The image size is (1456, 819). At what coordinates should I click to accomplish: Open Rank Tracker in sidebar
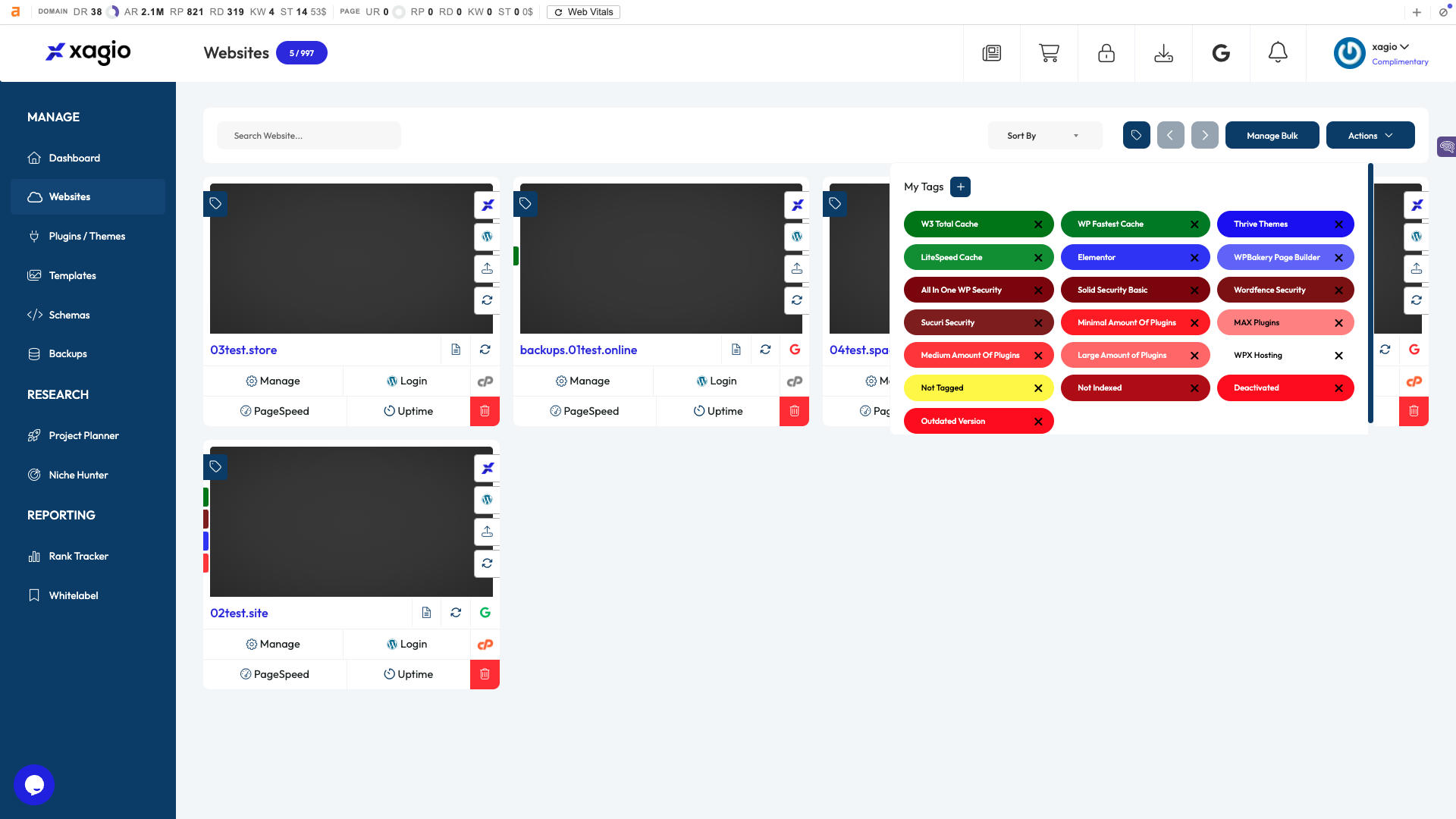point(88,556)
